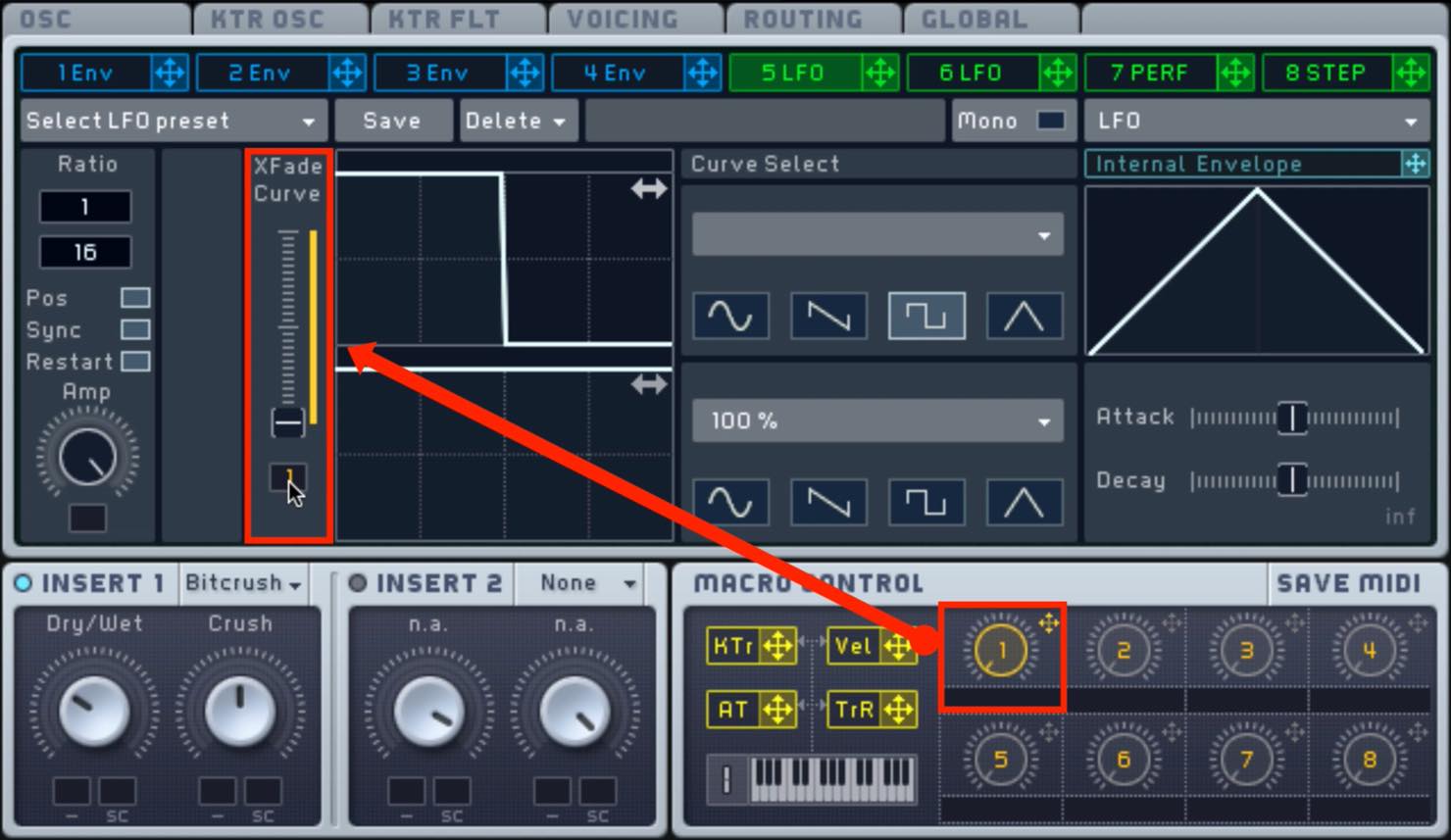Select sawtooth wave for lower curve
Viewport: 1451px width, 840px height.
pos(828,502)
